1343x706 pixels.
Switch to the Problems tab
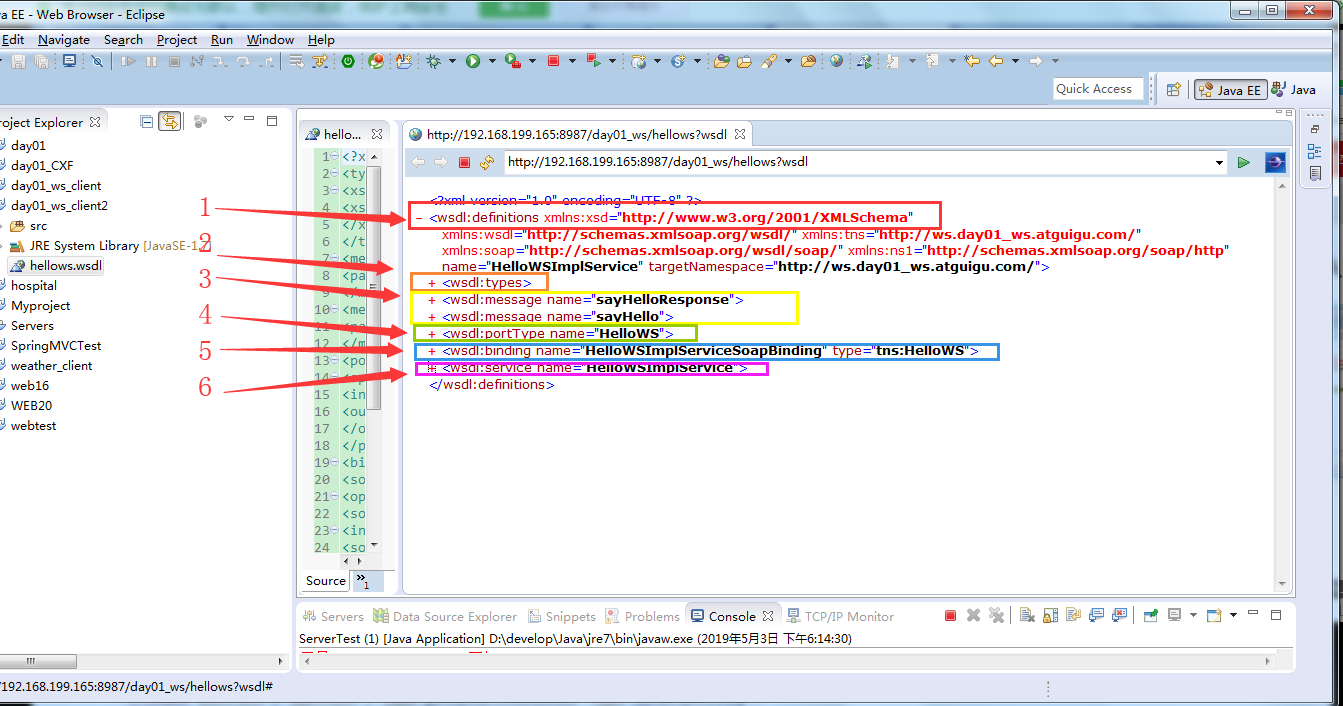point(642,616)
